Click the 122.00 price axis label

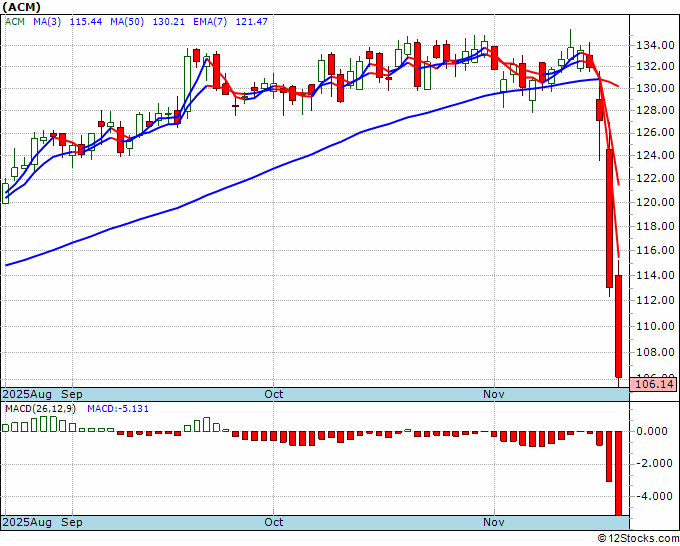[x=655, y=178]
